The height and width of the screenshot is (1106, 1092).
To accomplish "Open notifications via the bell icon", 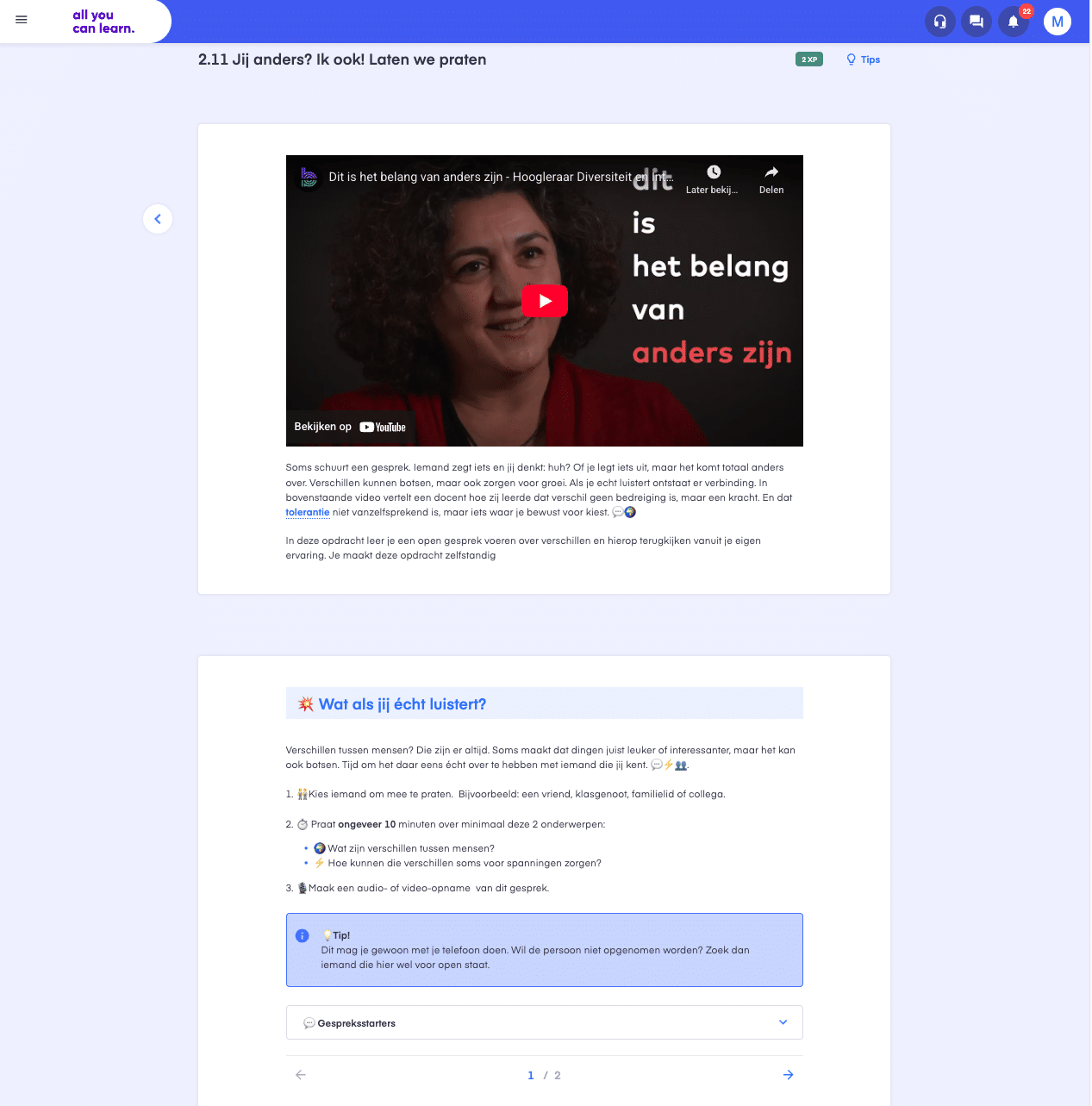I will [1013, 22].
